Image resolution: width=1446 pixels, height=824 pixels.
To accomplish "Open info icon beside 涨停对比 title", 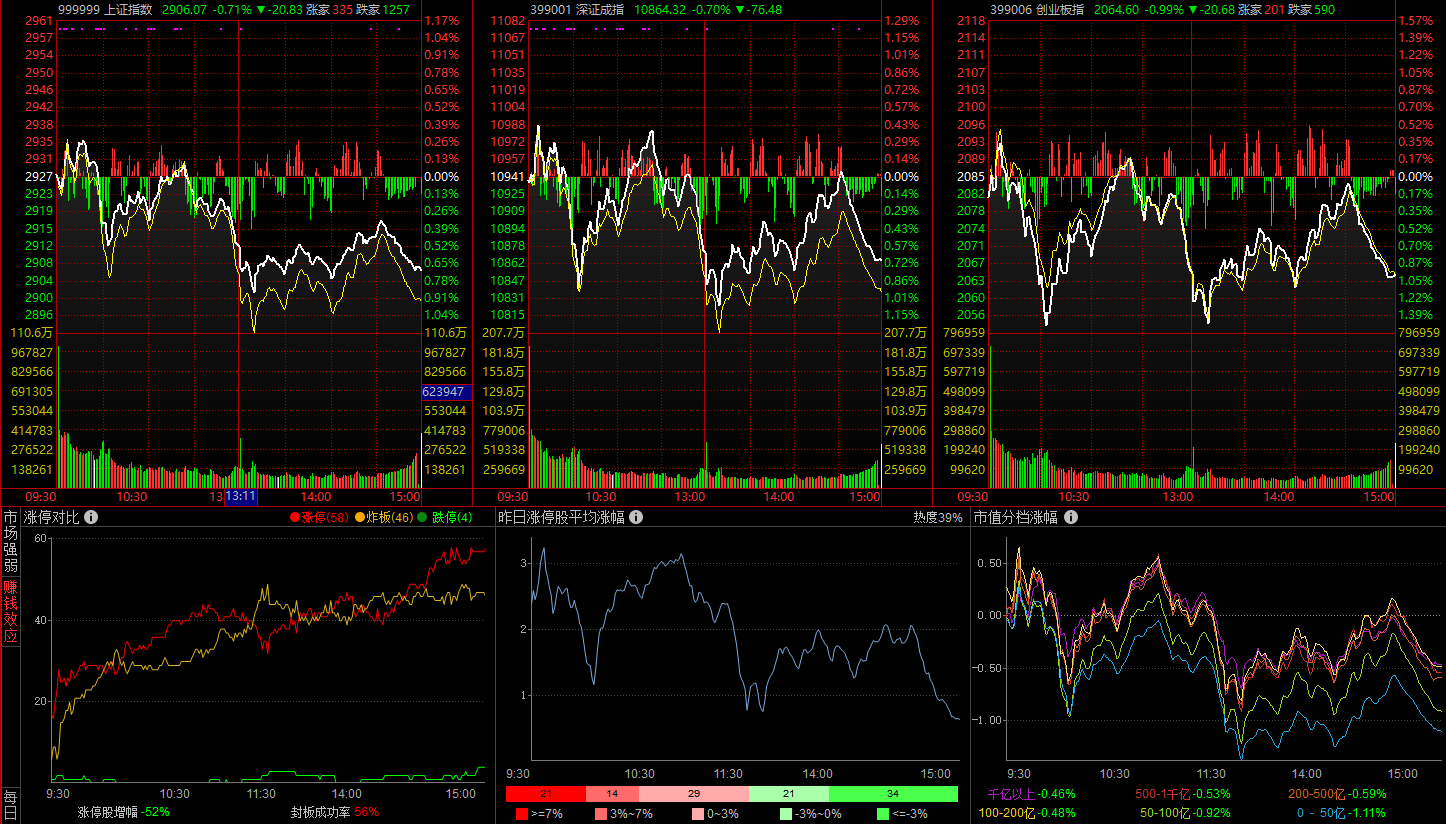I will click(x=91, y=517).
